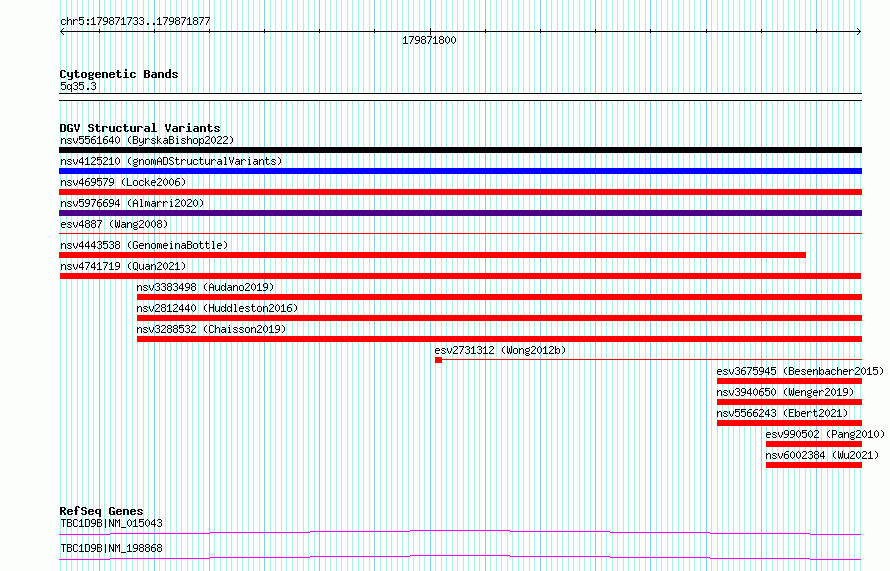This screenshot has width=890, height=571.
Task: Click the esv3675945 (Besenbacher2015) label
Action: pyautogui.click(x=800, y=371)
